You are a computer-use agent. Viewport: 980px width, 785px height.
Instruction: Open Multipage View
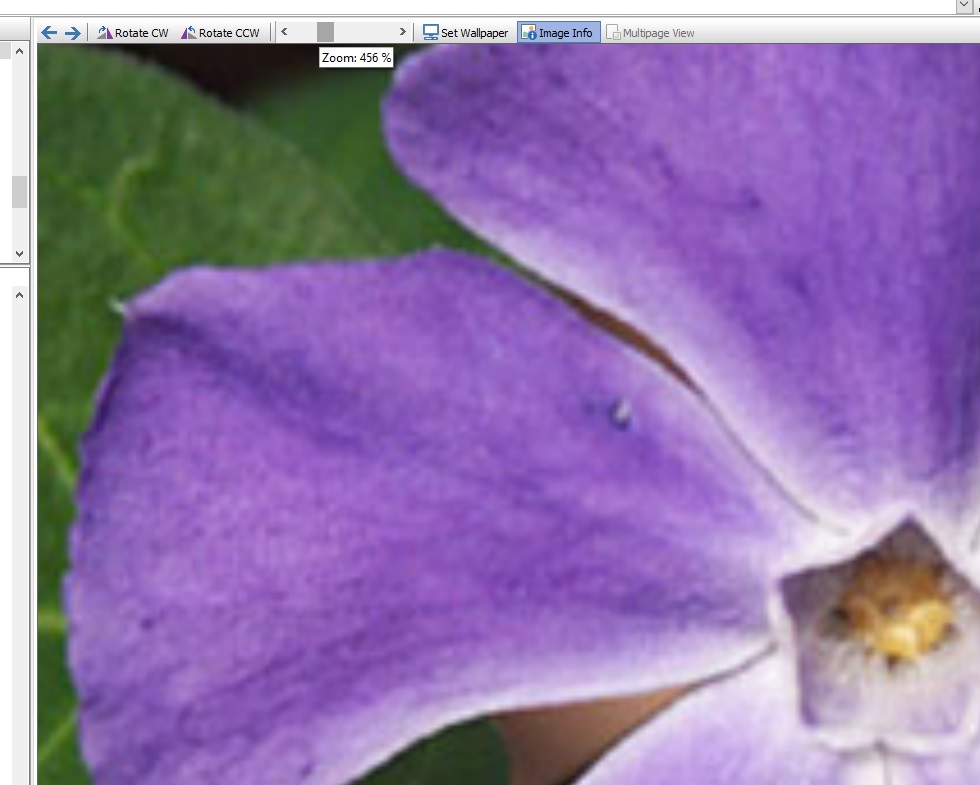point(650,32)
